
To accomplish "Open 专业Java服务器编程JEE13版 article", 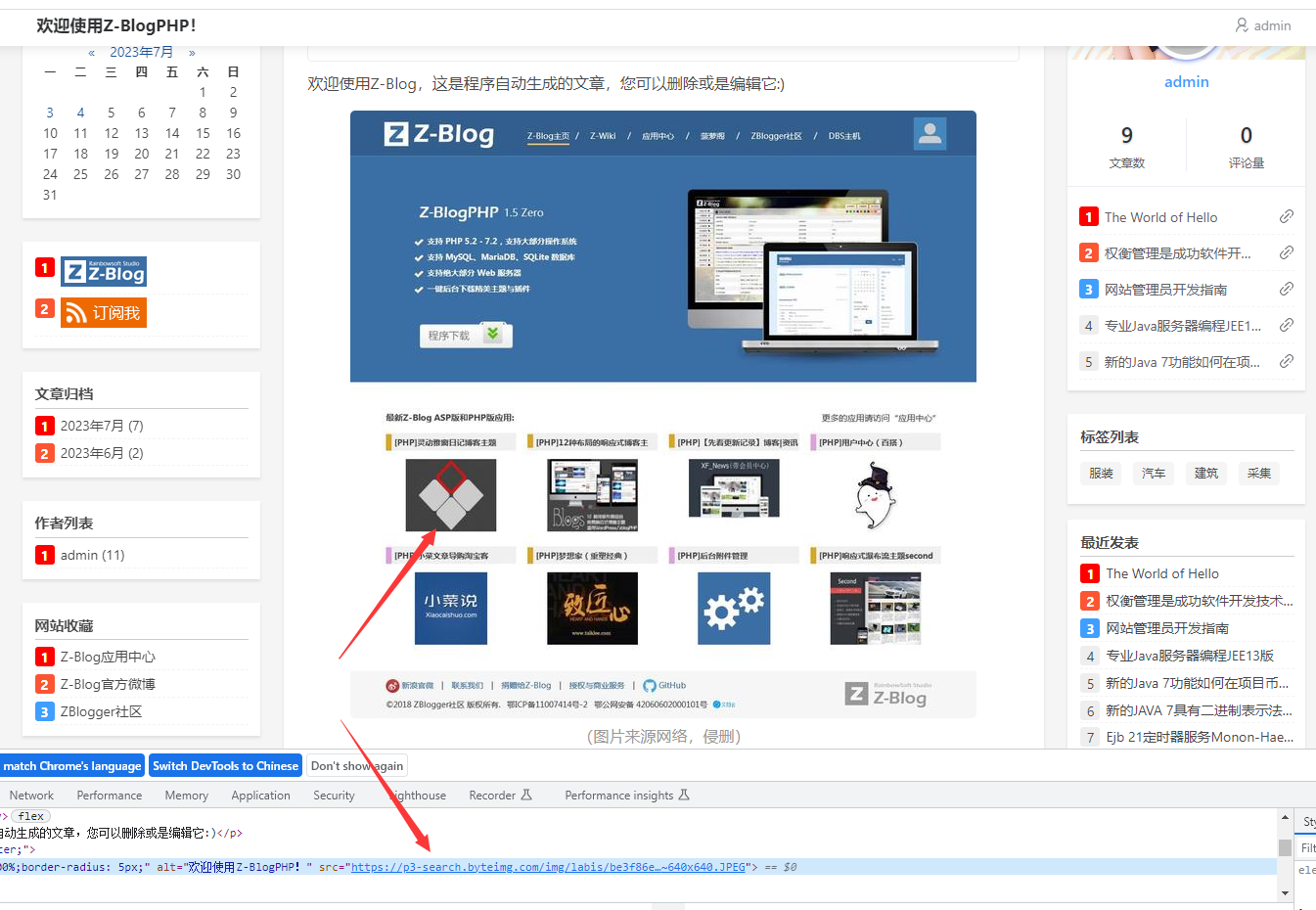I will click(1190, 656).
